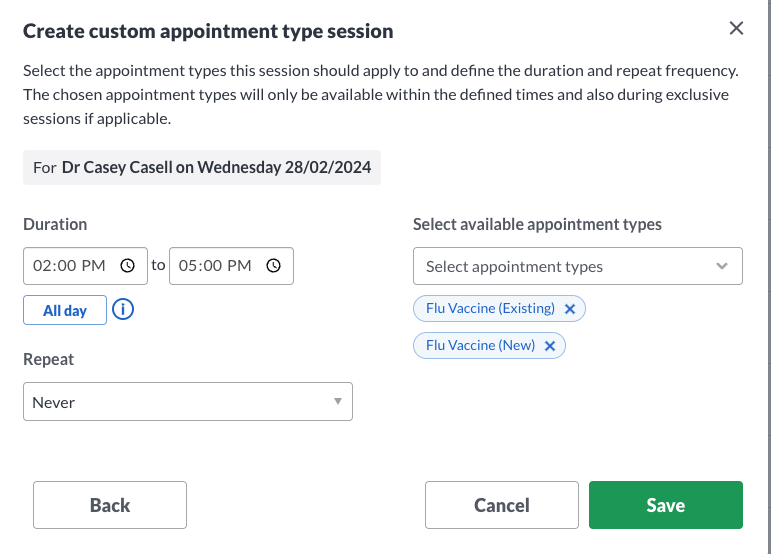
Task: Remove the Flu Vaccine (Existing) tag
Action: [x=570, y=309]
